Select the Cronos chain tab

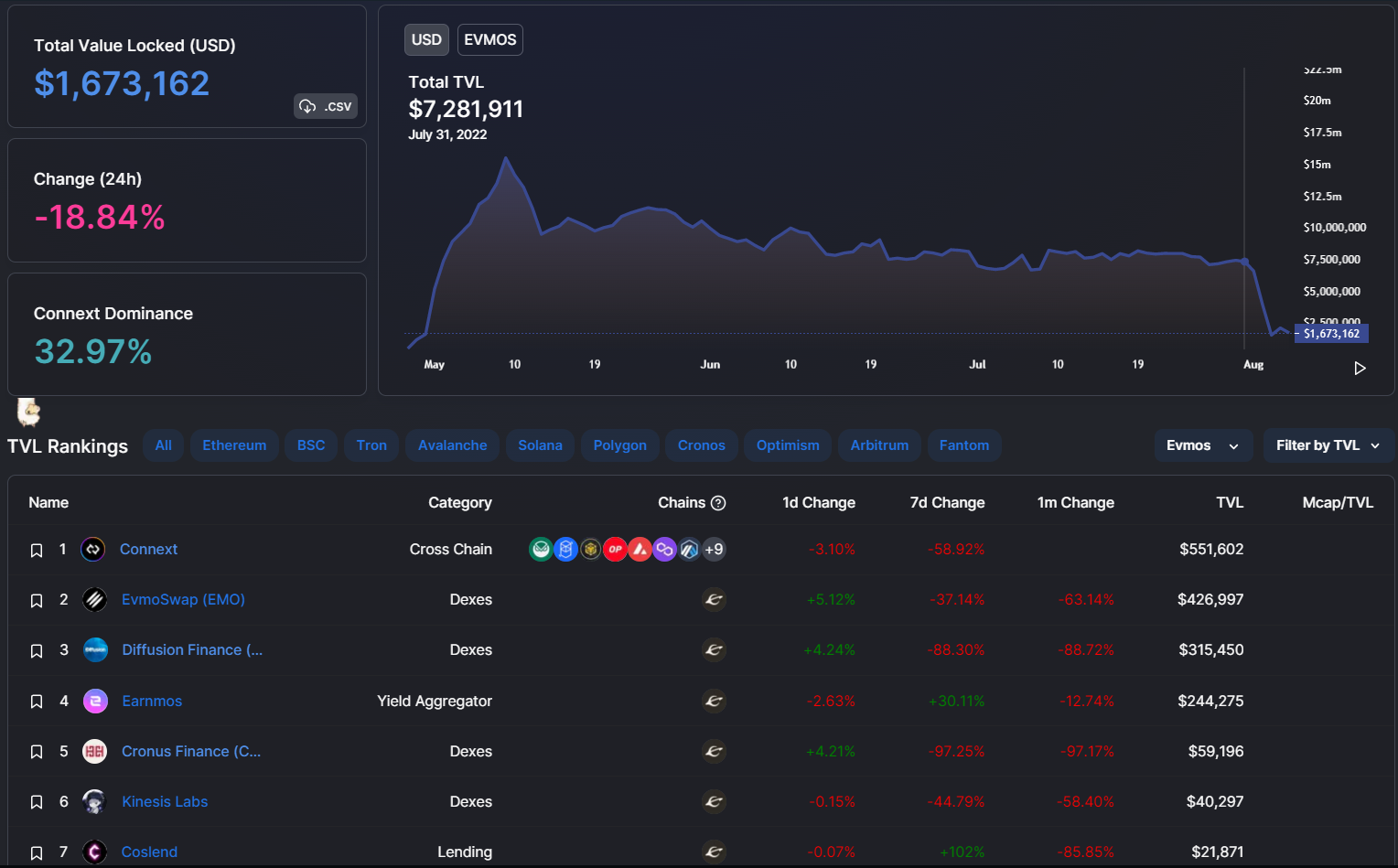click(702, 445)
